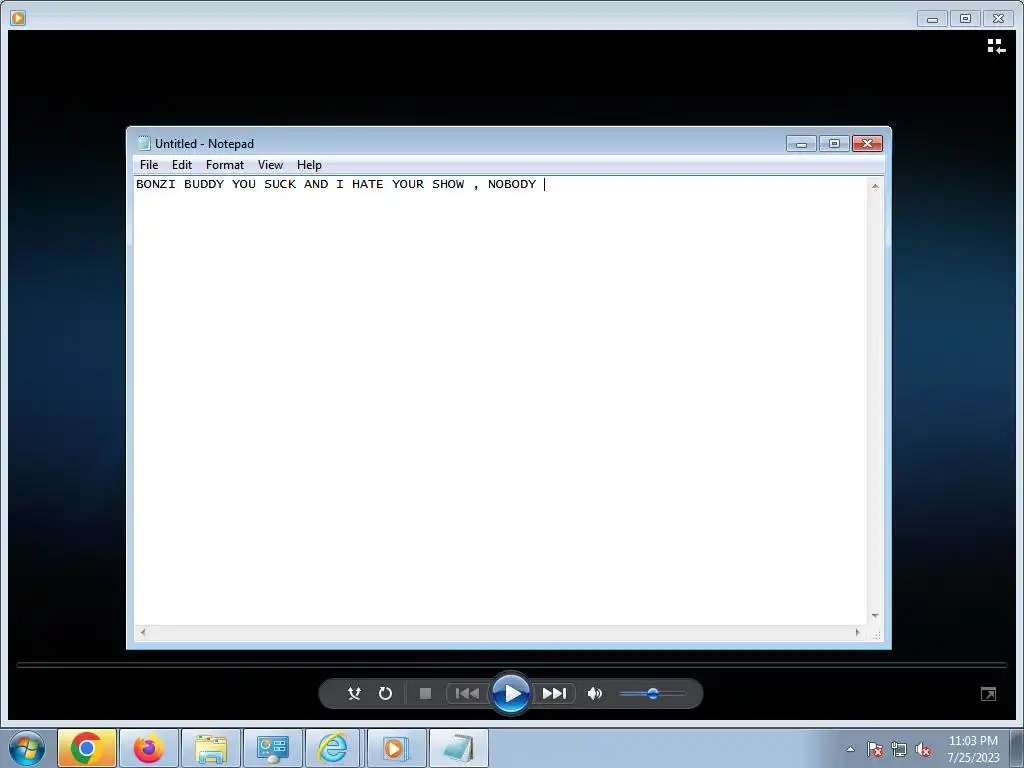The image size is (1024, 768).
Task: Click the network status tray icon
Action: click(x=899, y=750)
